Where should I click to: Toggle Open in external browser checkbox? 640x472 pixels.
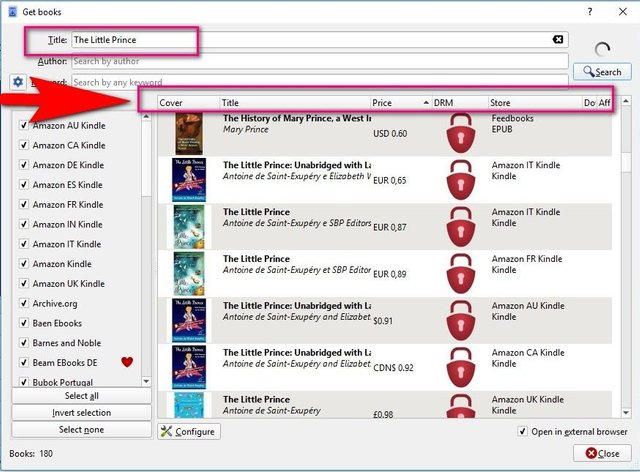[522, 431]
